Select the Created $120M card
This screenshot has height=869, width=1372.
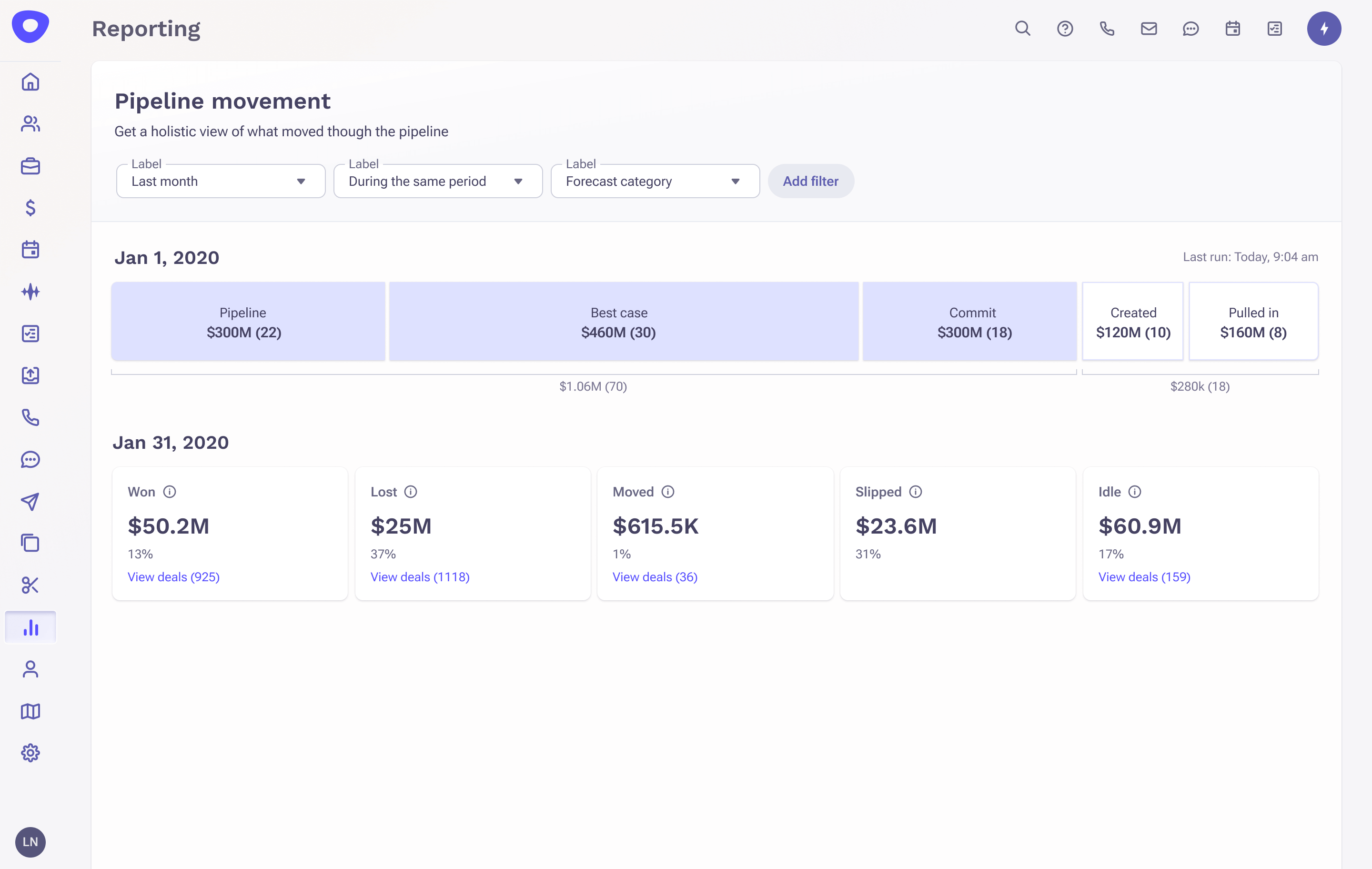pyautogui.click(x=1133, y=322)
